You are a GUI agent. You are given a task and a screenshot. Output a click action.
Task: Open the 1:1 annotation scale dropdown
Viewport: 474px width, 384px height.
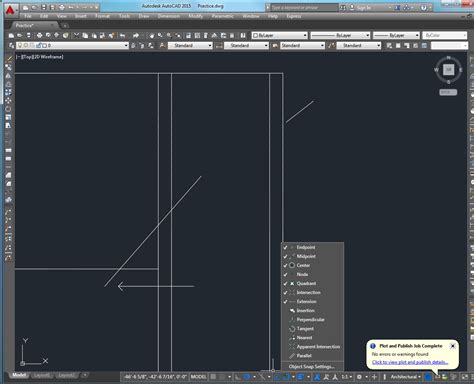click(347, 377)
